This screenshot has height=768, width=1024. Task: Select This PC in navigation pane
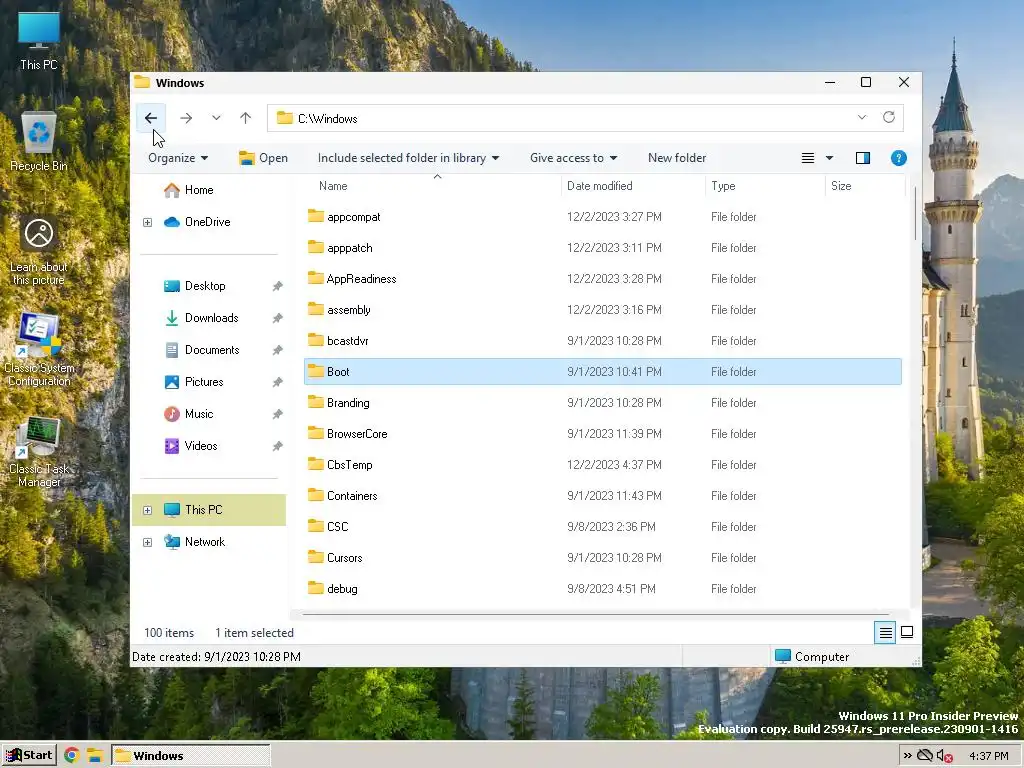click(209, 510)
